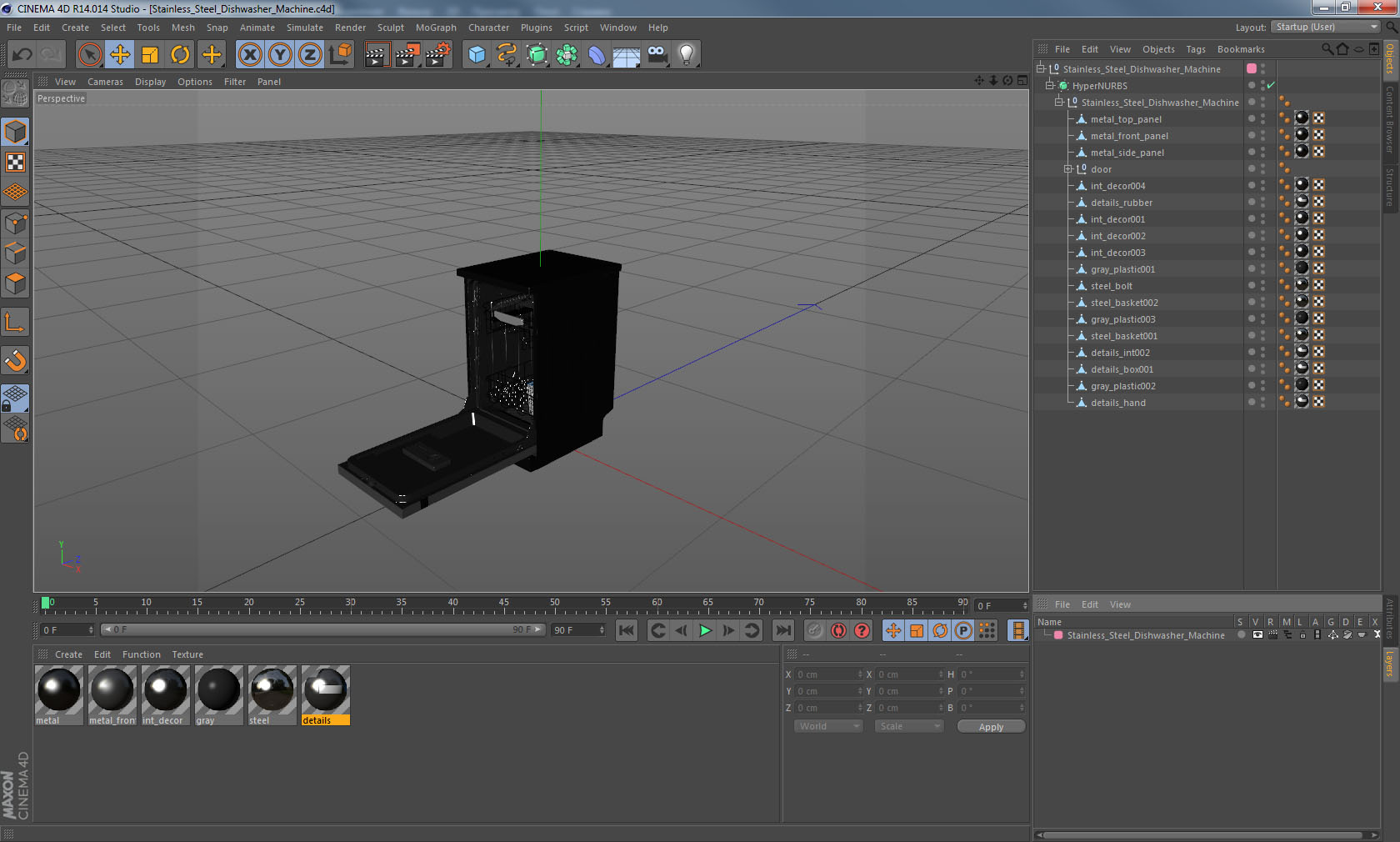Toggle layer lock for Stainless_Steel_Dishwasher_Machine layer

point(1302,635)
